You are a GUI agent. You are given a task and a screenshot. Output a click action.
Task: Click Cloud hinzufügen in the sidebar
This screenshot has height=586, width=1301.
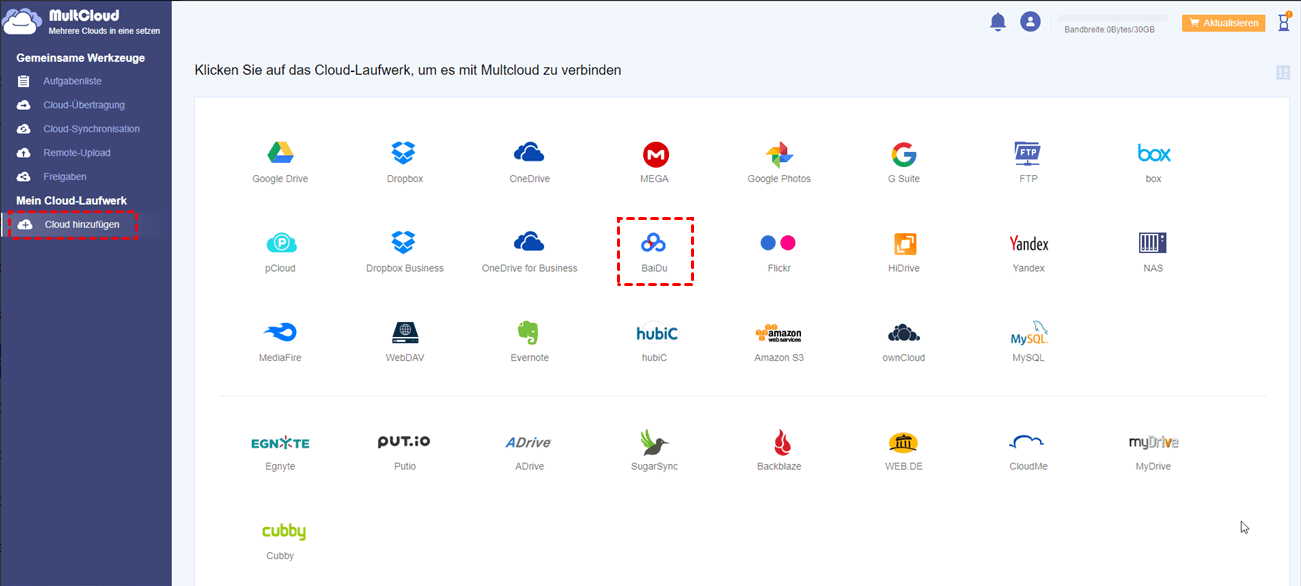tap(82, 225)
